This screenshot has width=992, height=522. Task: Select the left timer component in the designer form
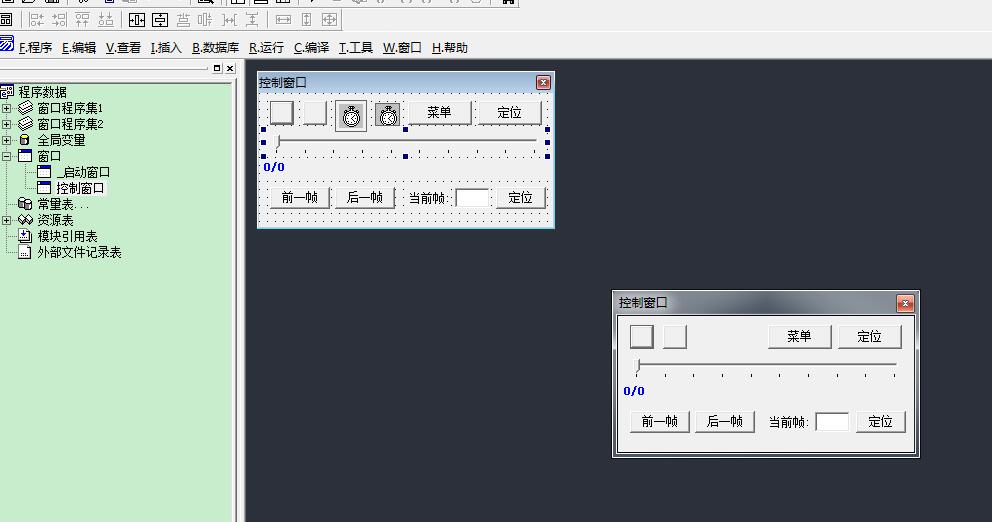tap(351, 115)
